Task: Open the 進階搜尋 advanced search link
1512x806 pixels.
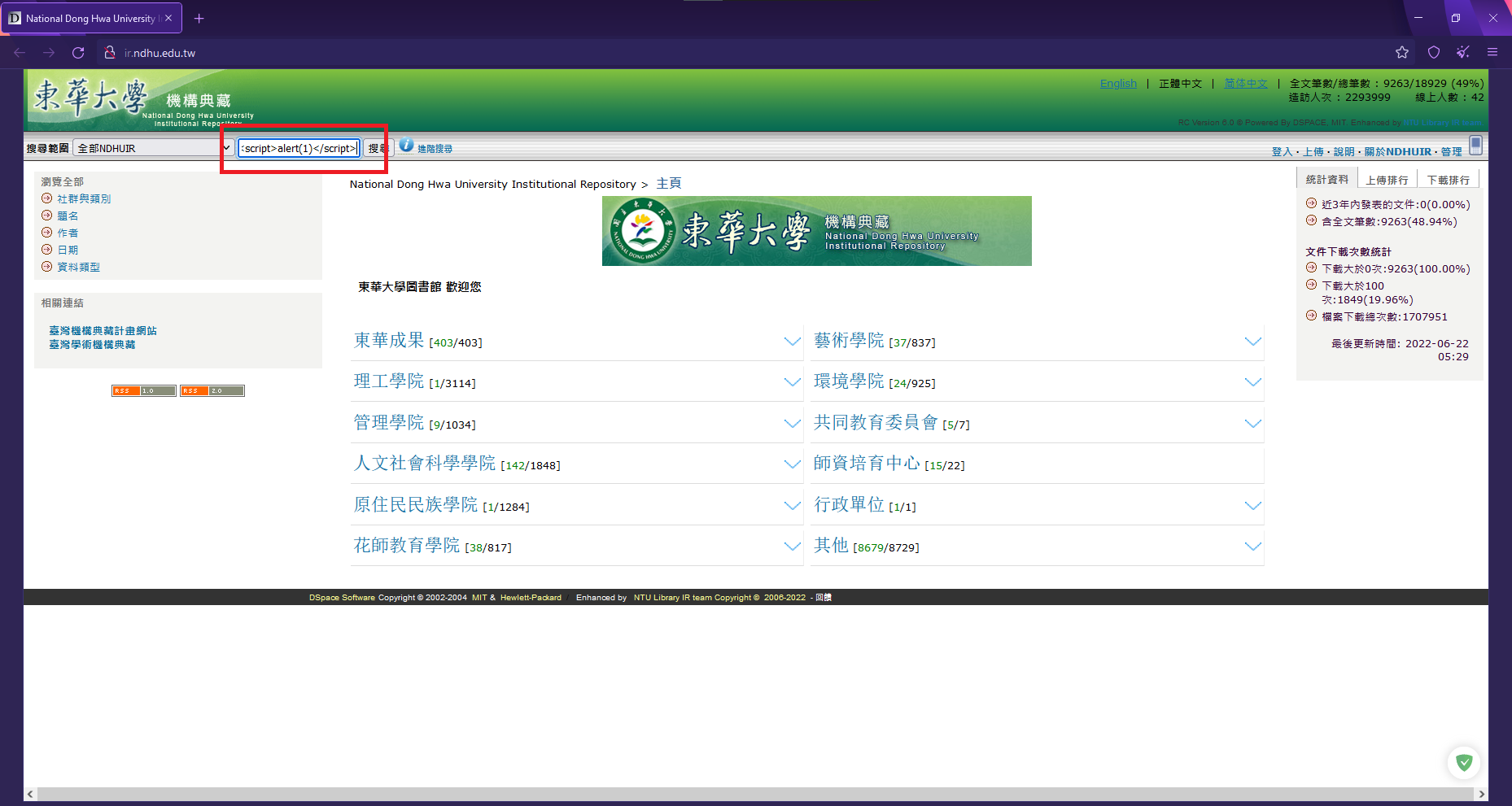Action: coord(435,149)
